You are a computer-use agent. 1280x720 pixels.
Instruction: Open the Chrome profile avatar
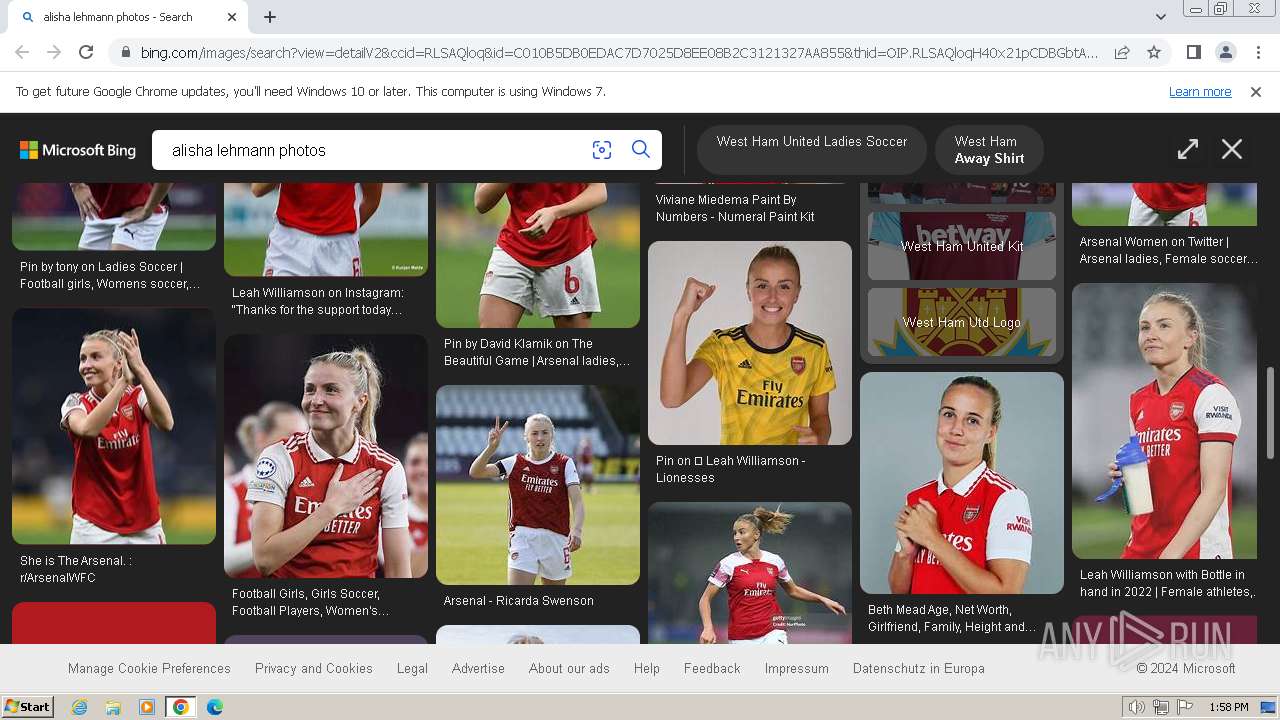click(x=1226, y=52)
